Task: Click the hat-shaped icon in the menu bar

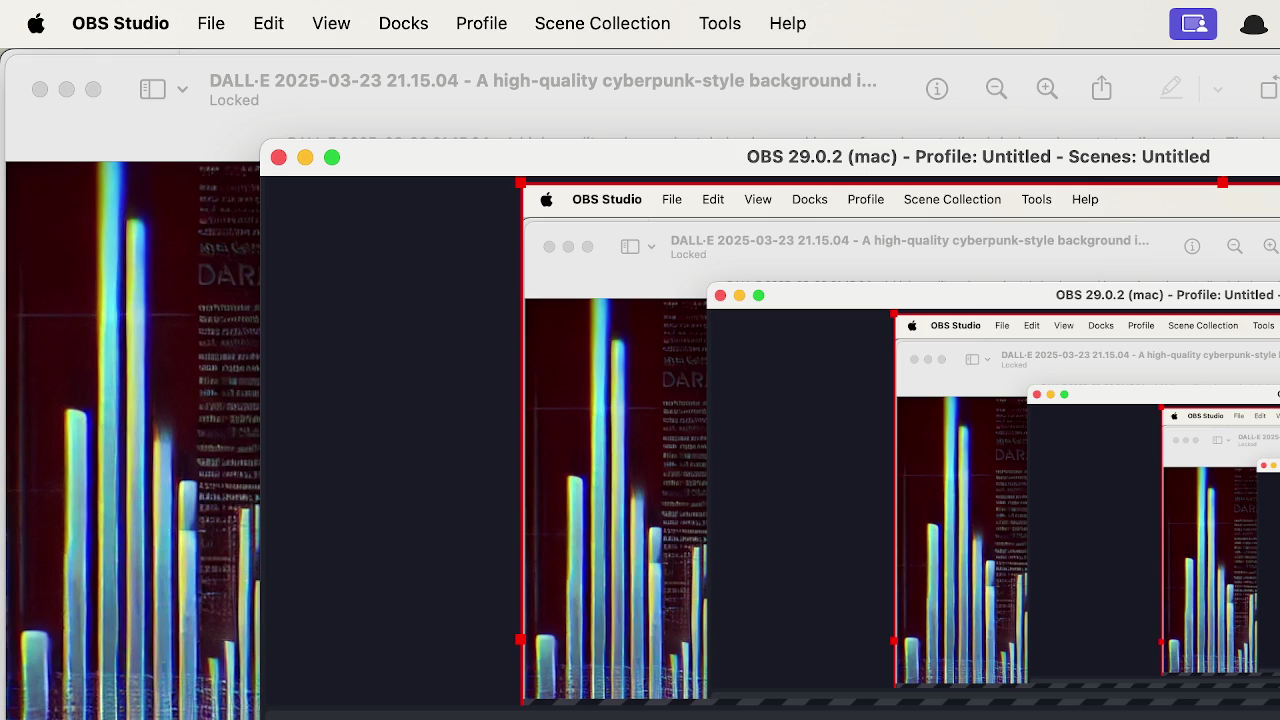Action: tap(1254, 25)
